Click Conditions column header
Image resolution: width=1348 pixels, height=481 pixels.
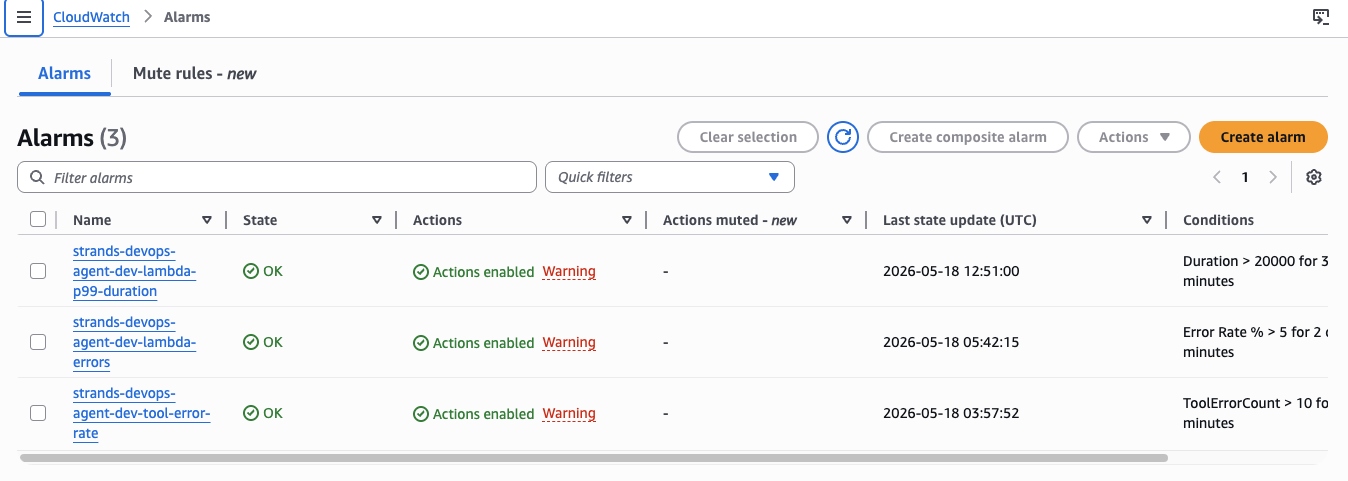tap(1218, 220)
